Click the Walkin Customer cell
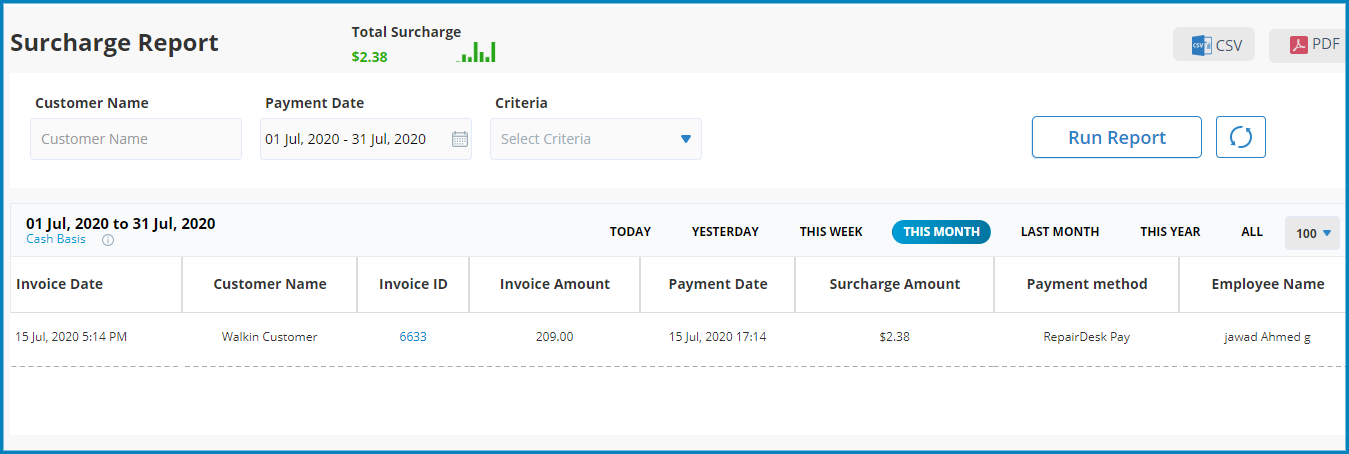 [270, 337]
